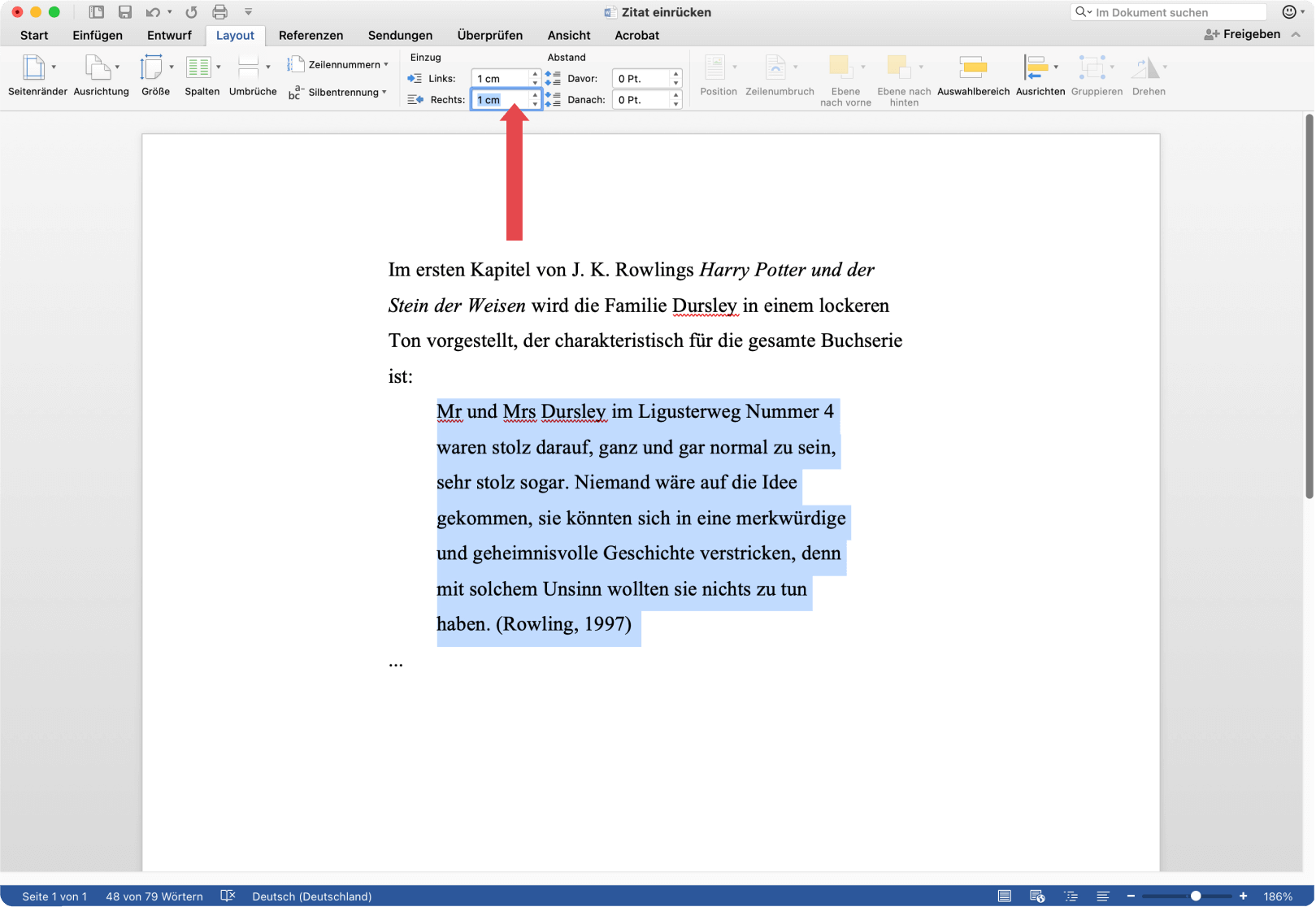Open the Entwurf tab

tap(169, 35)
